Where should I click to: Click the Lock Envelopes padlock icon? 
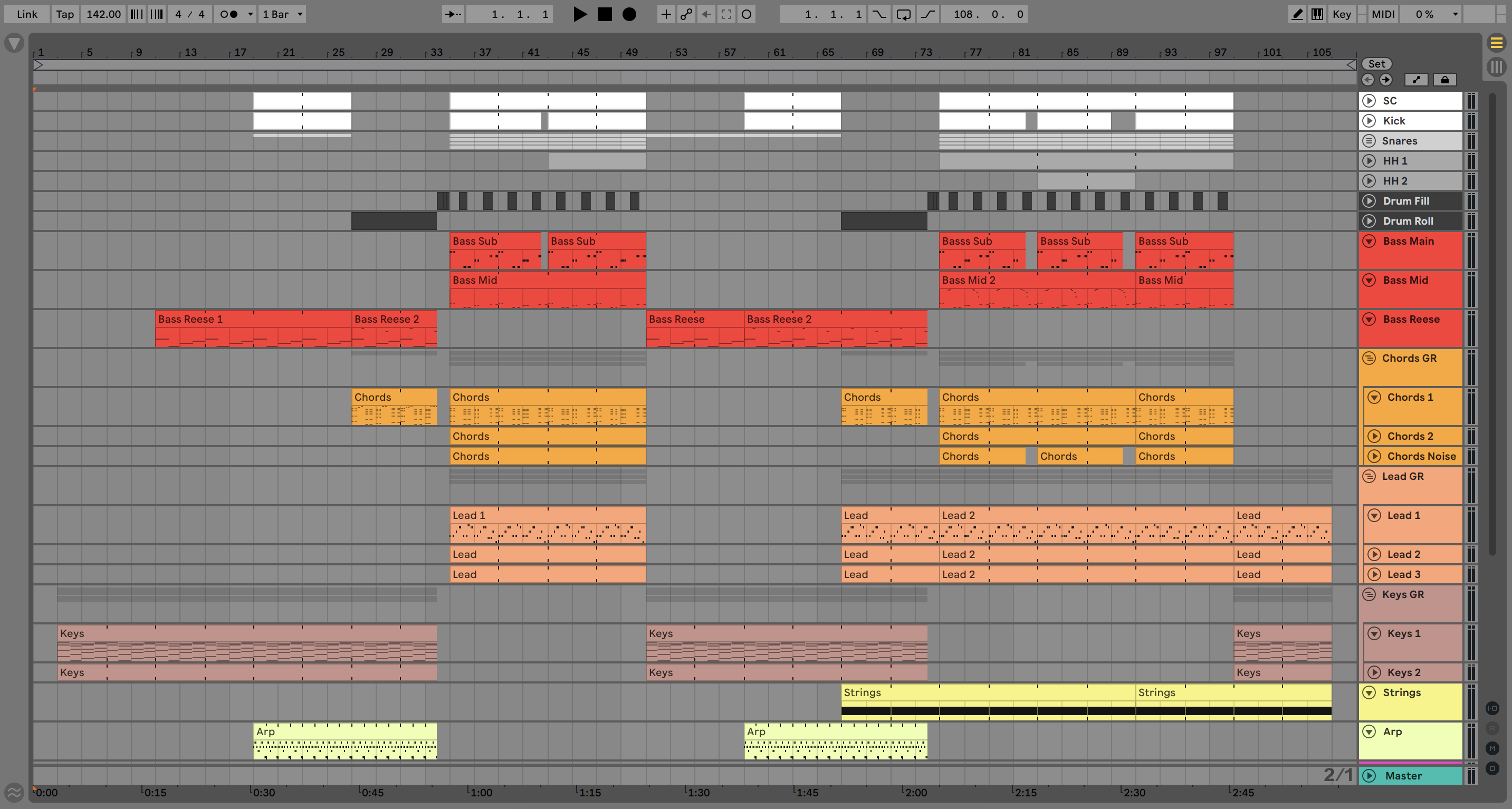(x=1444, y=80)
